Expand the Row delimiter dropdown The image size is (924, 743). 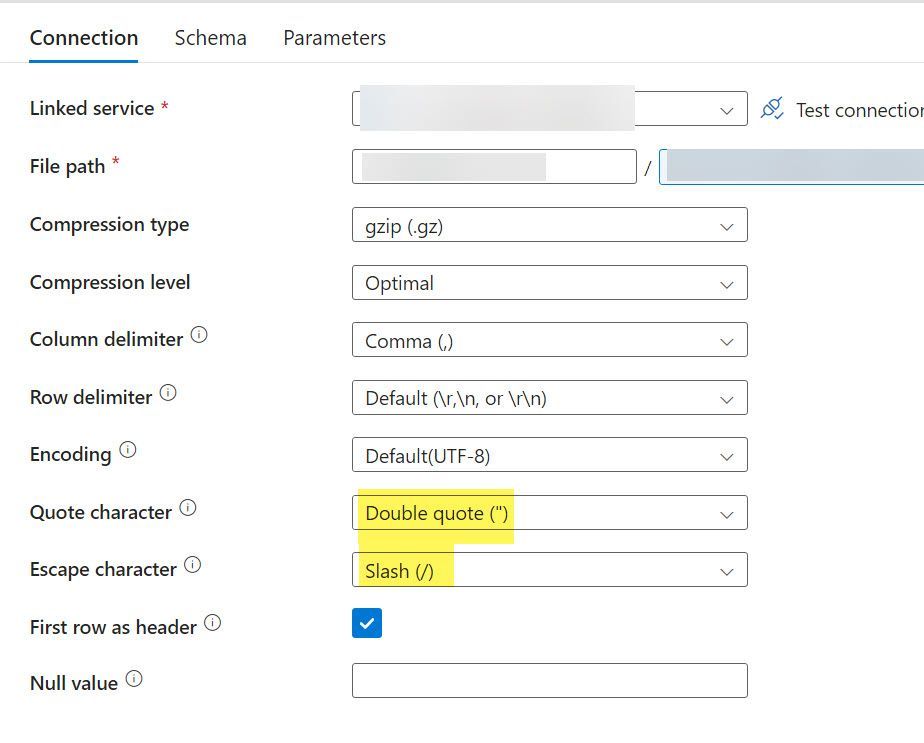549,398
